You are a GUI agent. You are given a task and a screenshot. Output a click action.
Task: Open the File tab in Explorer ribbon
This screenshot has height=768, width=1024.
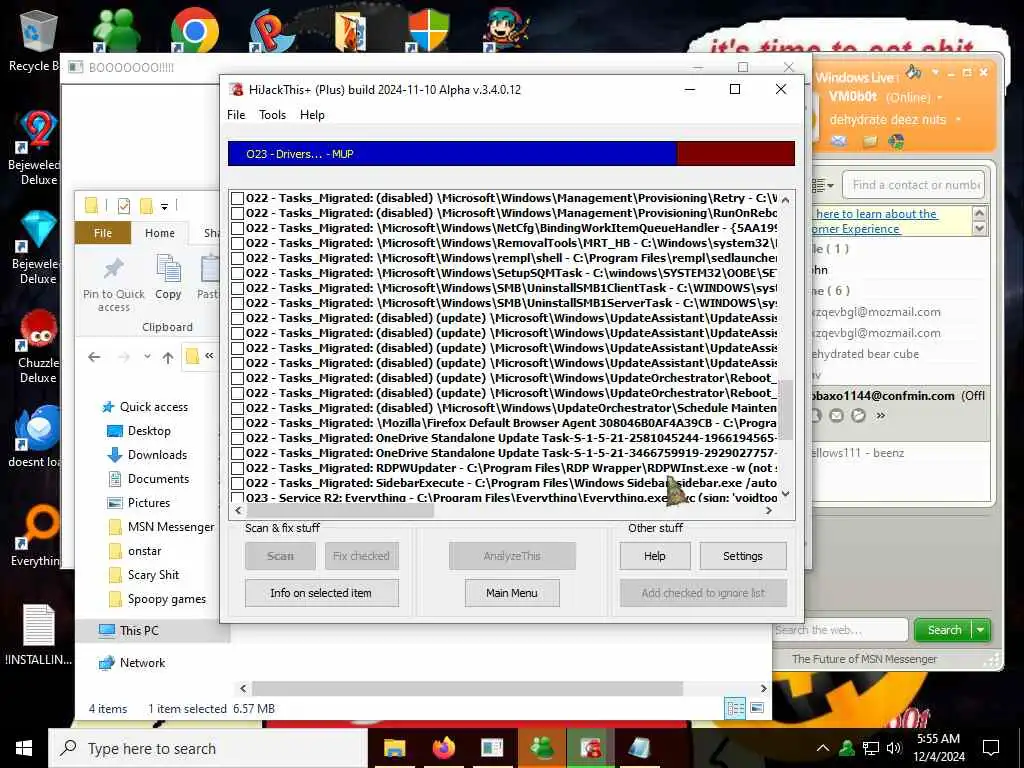(x=103, y=233)
